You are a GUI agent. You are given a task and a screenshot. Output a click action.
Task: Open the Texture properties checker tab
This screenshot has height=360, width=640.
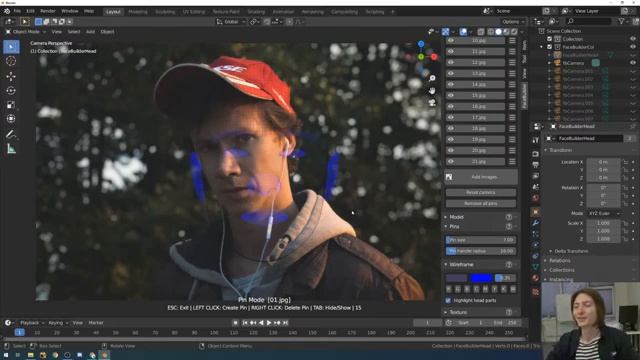pyautogui.click(x=536, y=292)
